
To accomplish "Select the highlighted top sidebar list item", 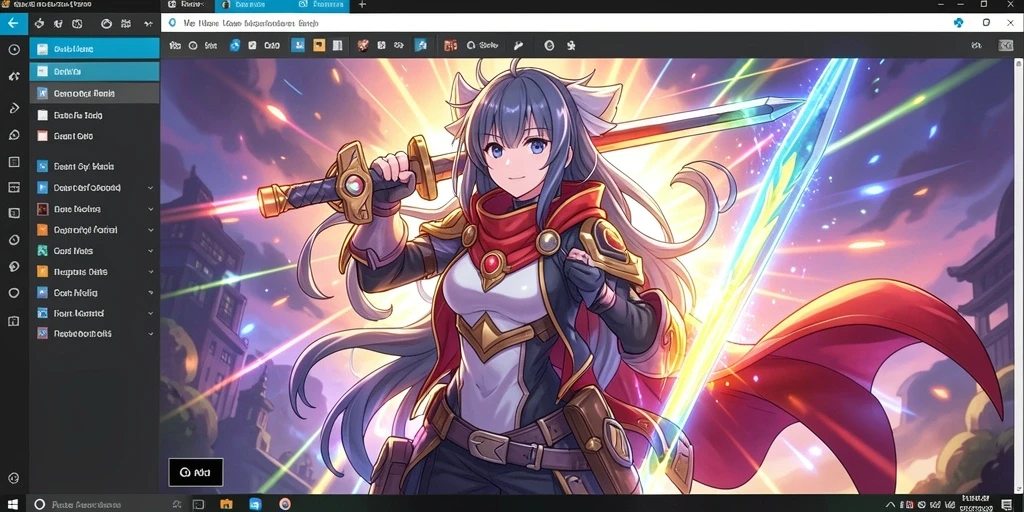I will (94, 49).
